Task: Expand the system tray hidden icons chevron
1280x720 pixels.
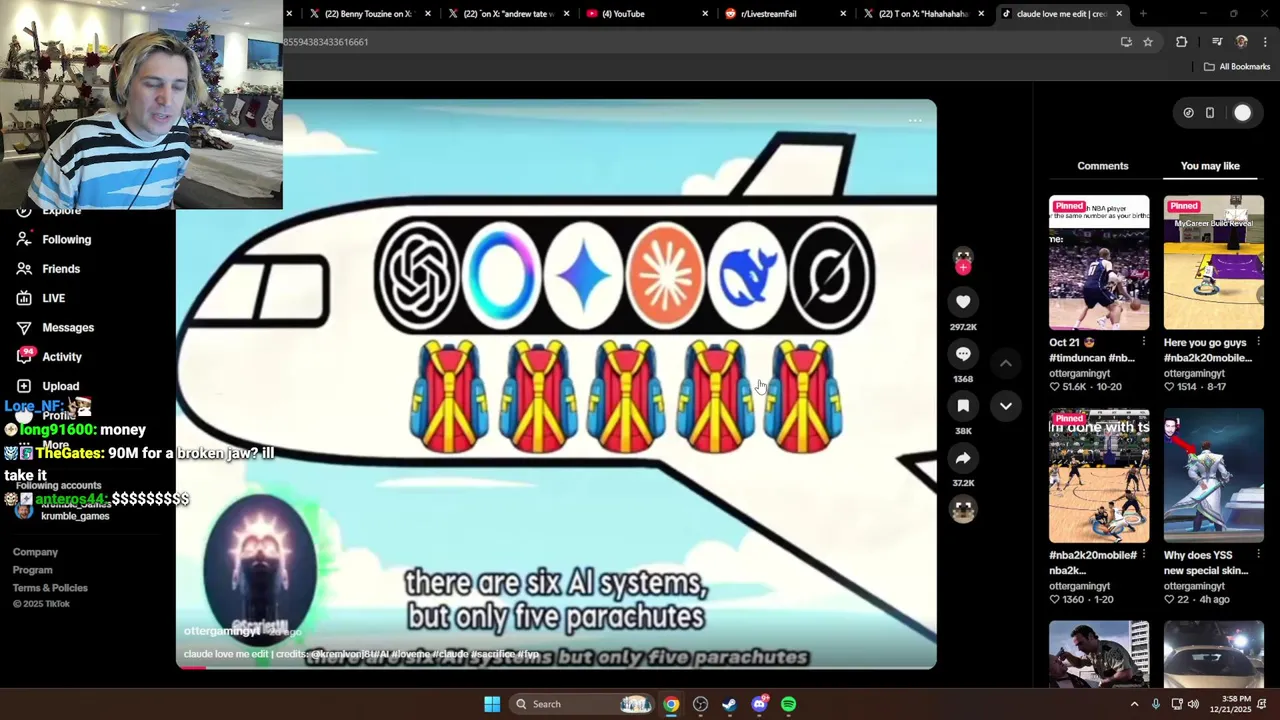Action: 1134,704
